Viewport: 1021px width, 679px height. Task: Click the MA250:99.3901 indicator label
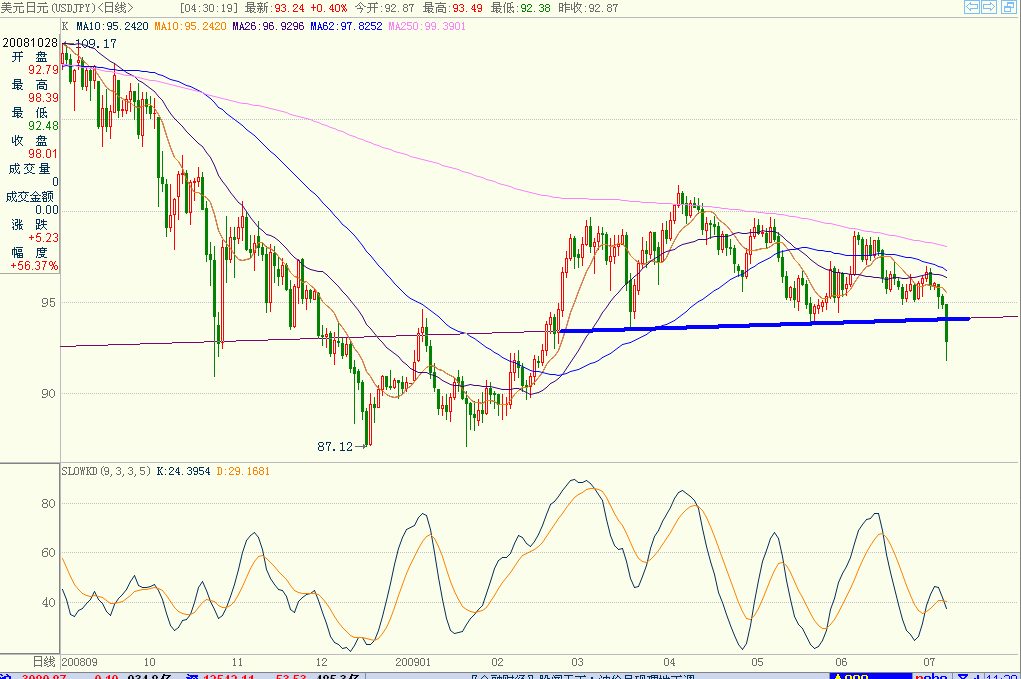[427, 27]
